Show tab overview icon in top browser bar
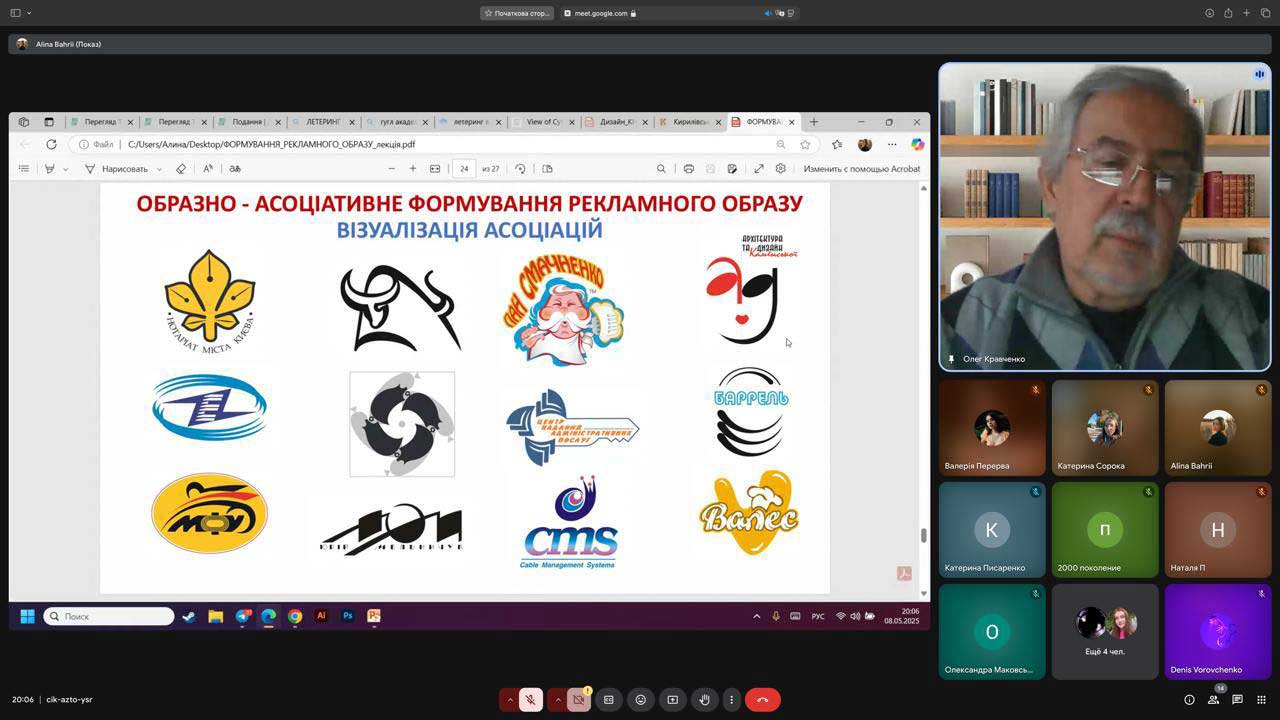Image resolution: width=1280 pixels, height=720 pixels. 1265,13
